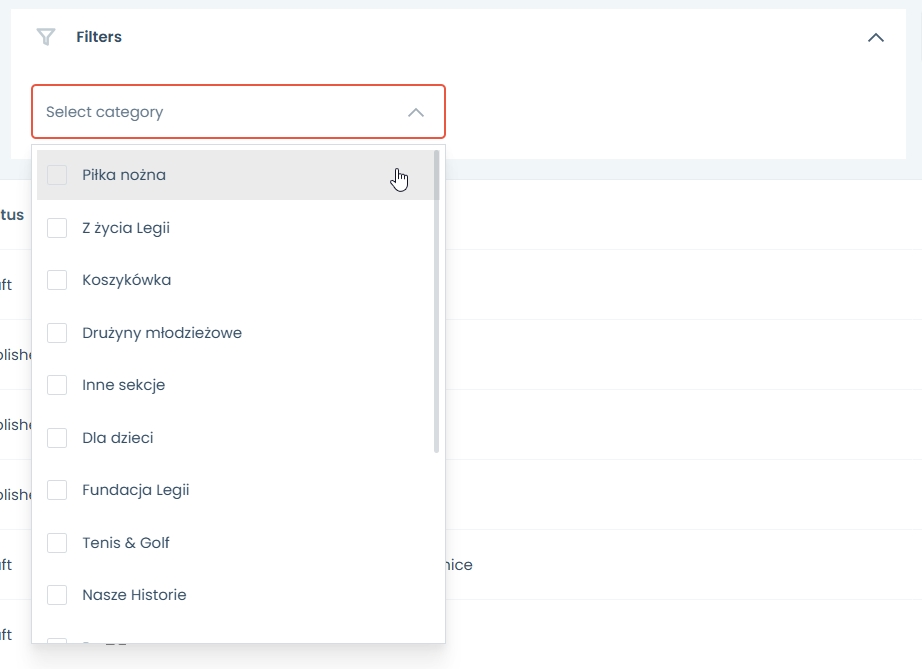Screen dimensions: 922x669
Task: Check the Piłka nożna checkbox
Action: [57, 175]
